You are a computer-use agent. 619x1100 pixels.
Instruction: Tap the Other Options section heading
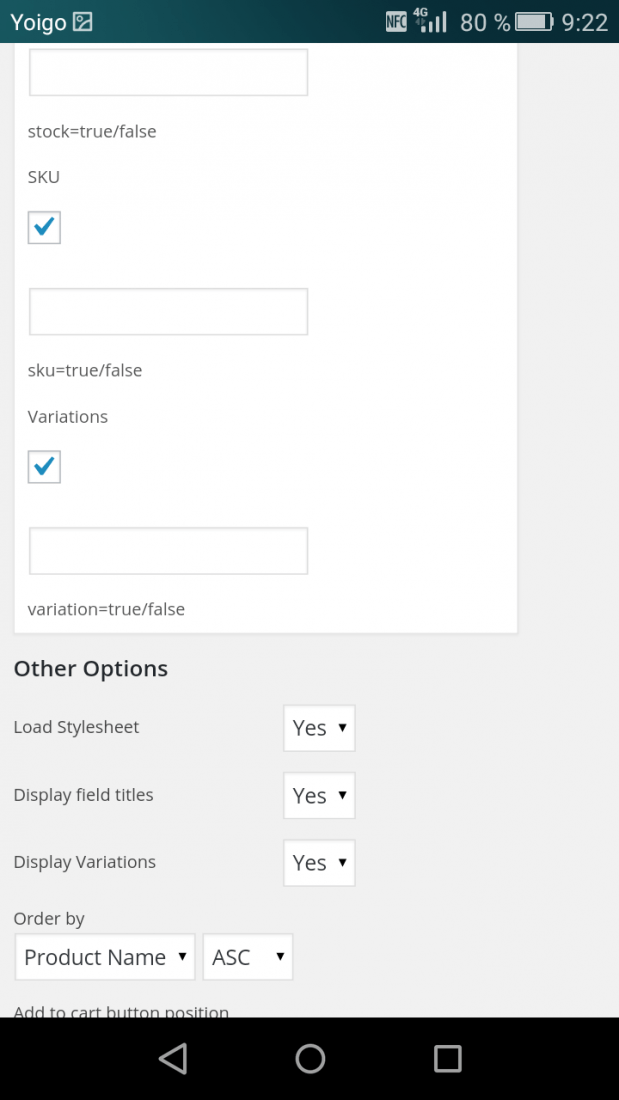(x=91, y=669)
